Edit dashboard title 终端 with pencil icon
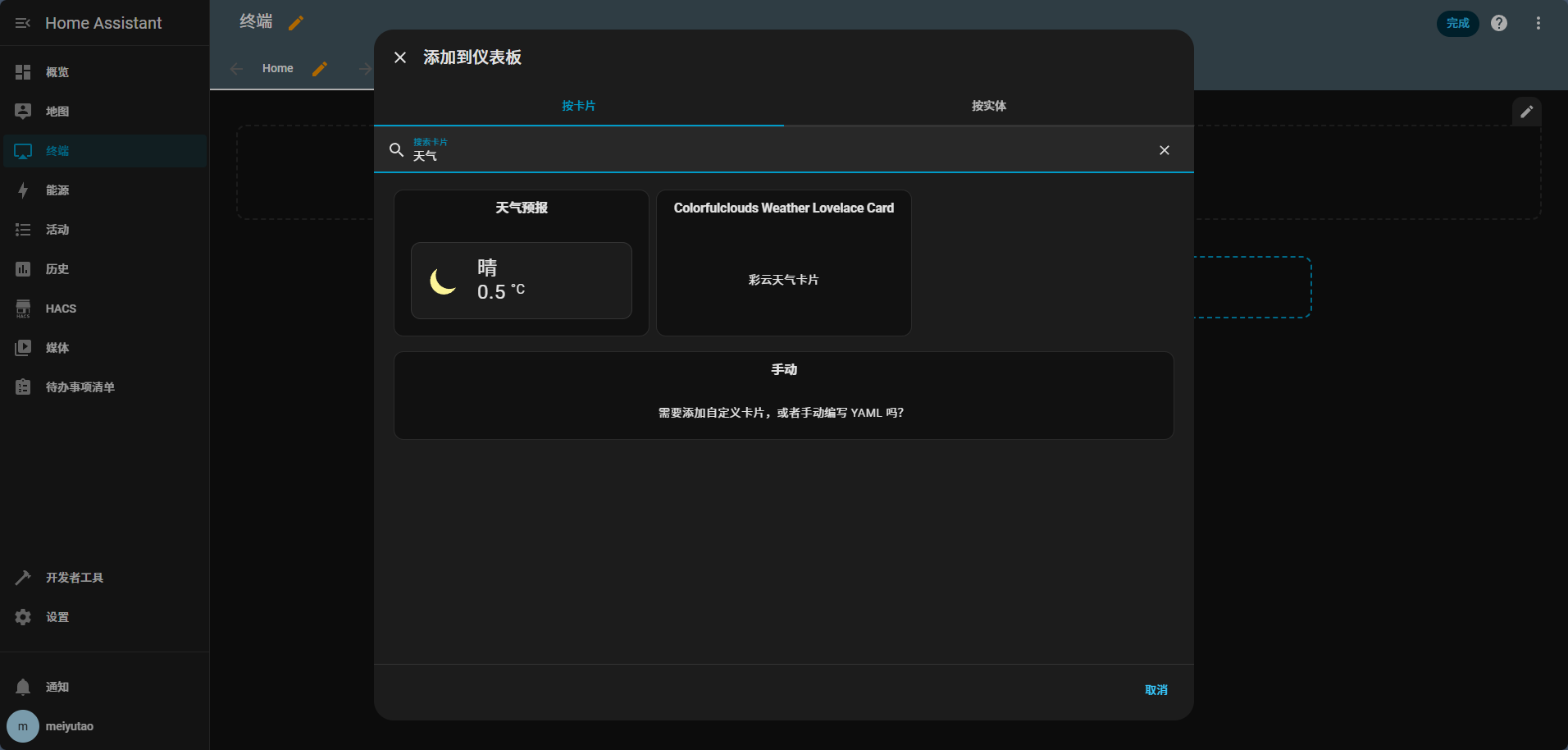This screenshot has height=750, width=1568. (x=296, y=23)
